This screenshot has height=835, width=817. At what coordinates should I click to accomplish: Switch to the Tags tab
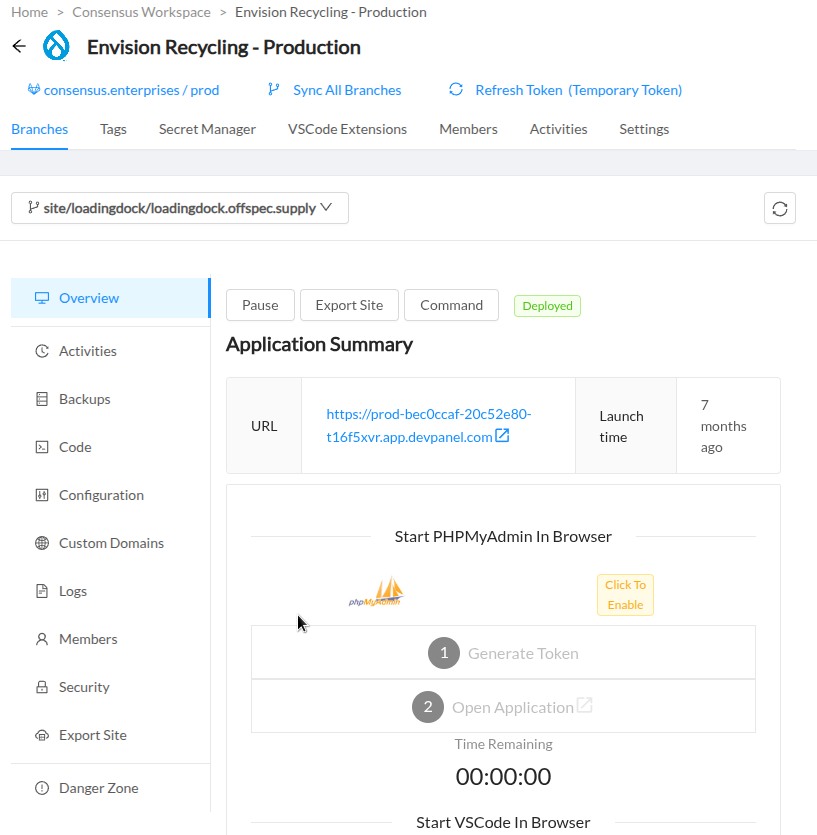point(113,129)
